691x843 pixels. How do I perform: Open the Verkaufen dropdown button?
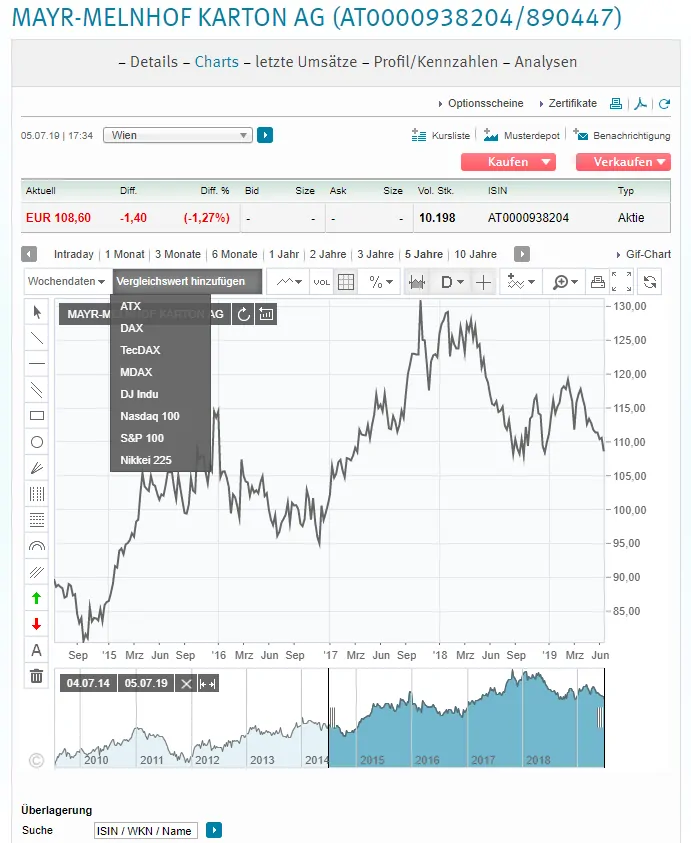pos(623,162)
